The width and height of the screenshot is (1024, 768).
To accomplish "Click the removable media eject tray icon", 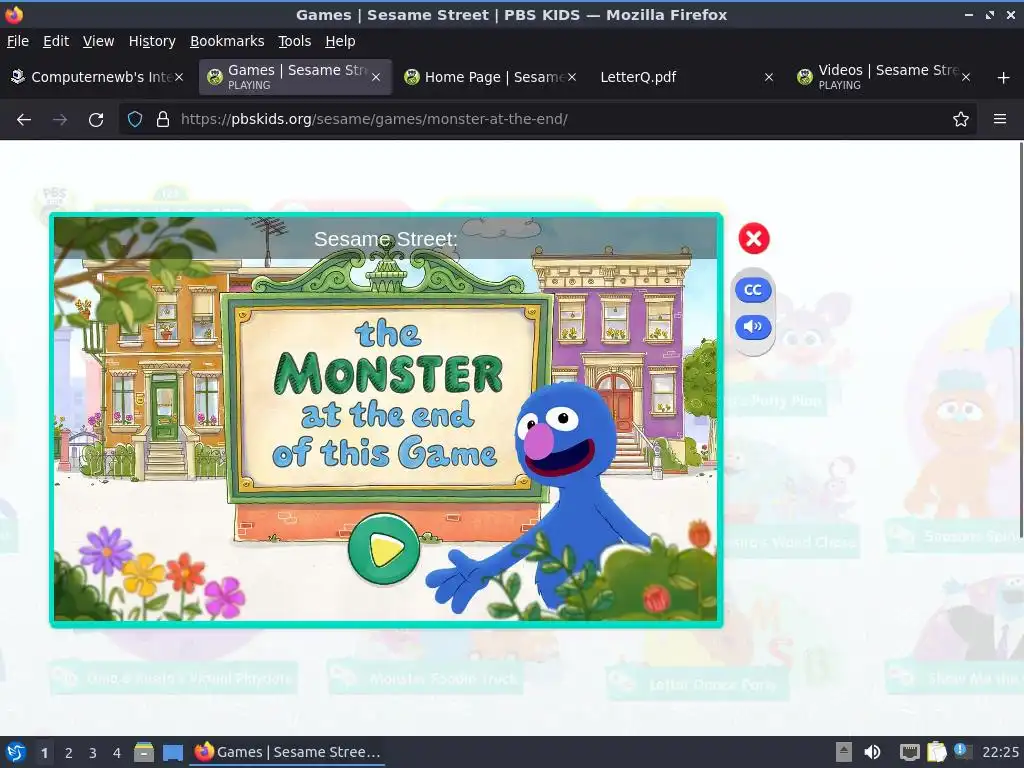I will point(844,752).
